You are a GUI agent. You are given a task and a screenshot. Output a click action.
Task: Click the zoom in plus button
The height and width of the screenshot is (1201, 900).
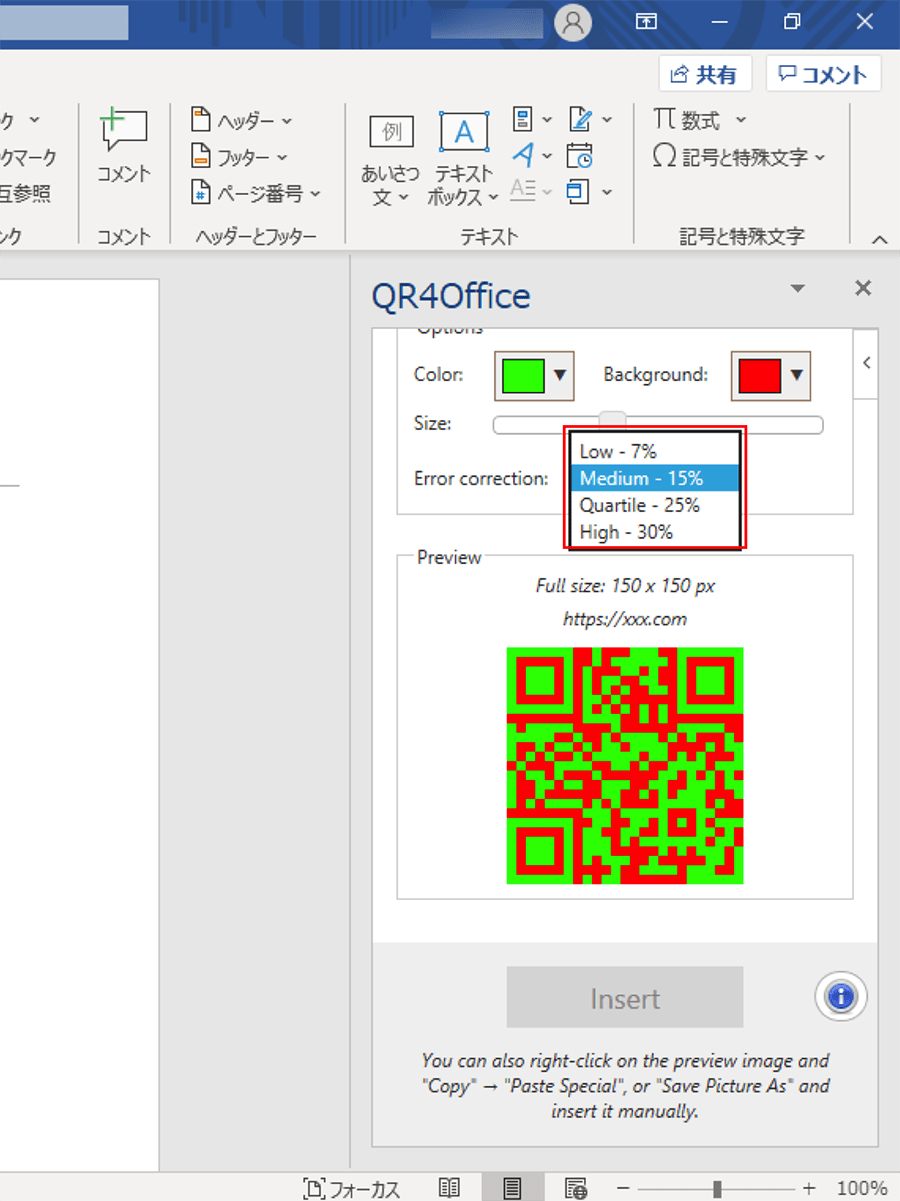[x=810, y=1188]
